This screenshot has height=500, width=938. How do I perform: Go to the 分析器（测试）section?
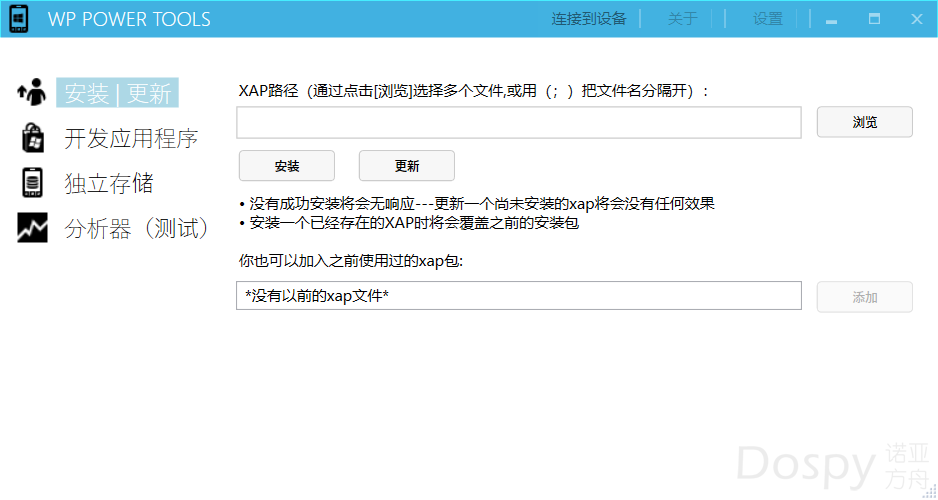137,229
